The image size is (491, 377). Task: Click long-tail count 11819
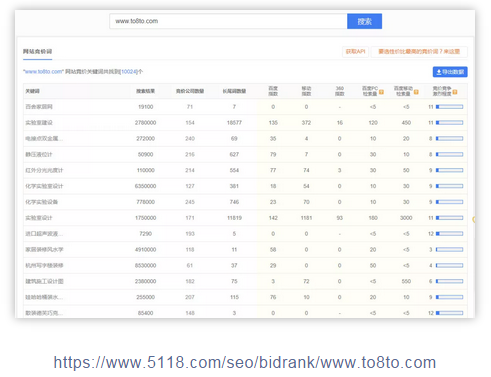(234, 218)
